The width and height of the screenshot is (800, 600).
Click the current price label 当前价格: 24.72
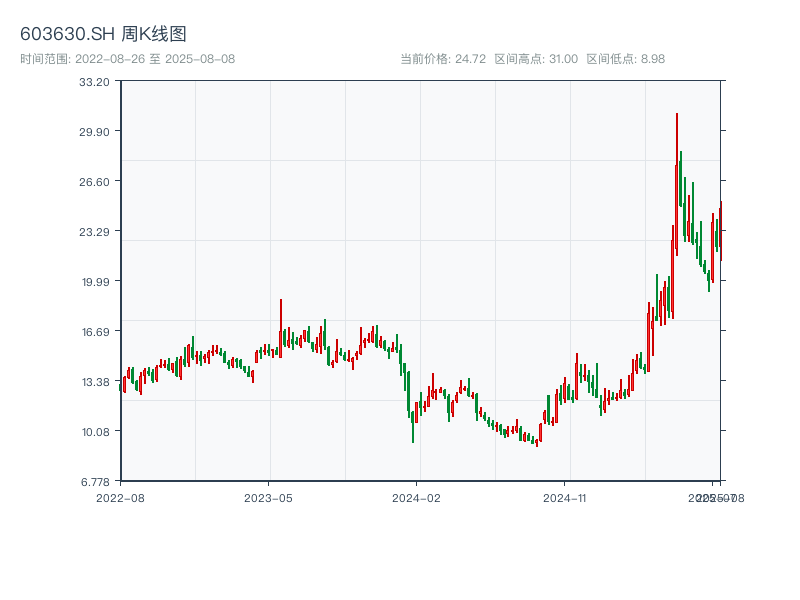443,59
